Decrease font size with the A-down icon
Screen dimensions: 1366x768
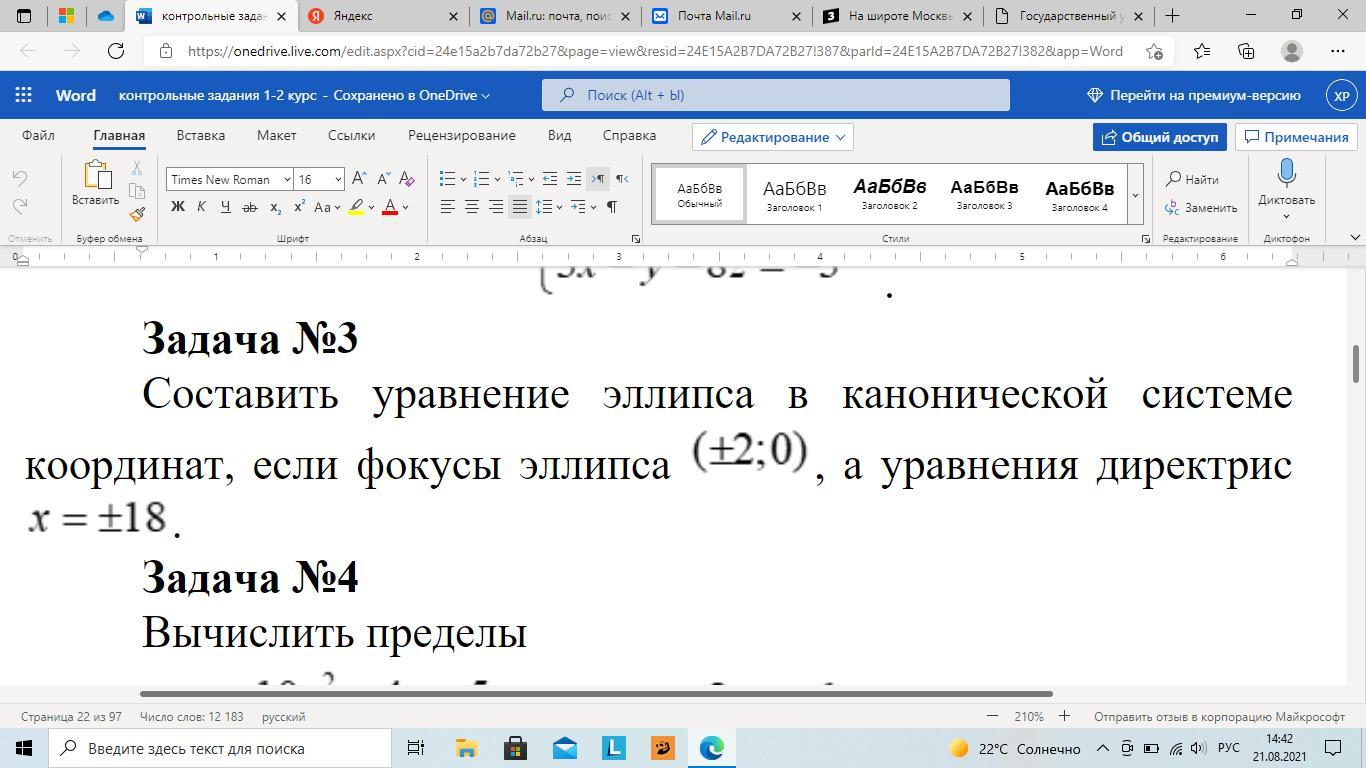pos(383,179)
